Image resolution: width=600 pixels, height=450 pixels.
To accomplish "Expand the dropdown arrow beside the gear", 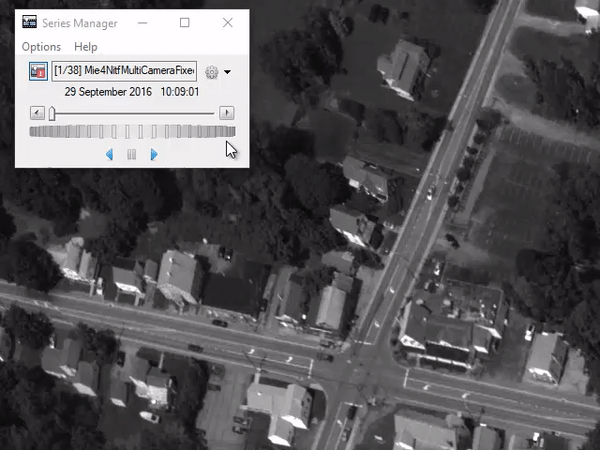I will pyautogui.click(x=228, y=72).
